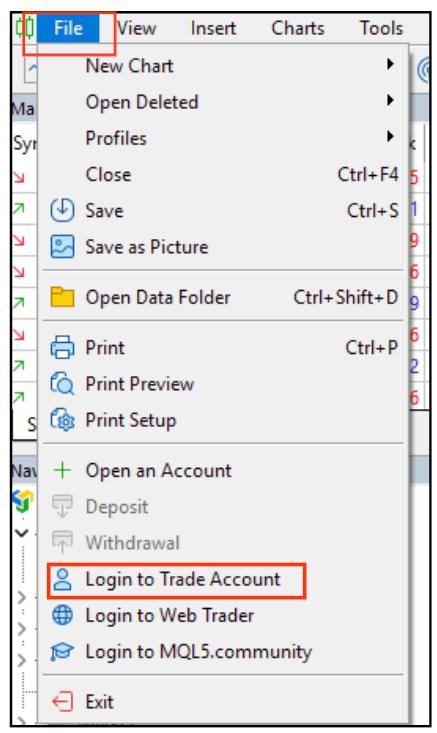Expand the Open Deleted submenu arrow
Image resolution: width=437 pixels, height=733 pixels.
point(390,100)
